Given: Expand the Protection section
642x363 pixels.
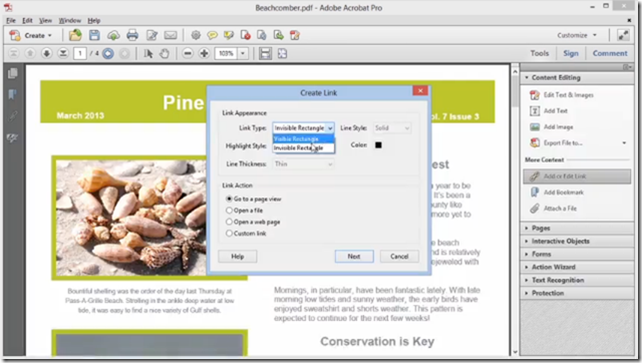Looking at the screenshot, I should pos(577,293).
